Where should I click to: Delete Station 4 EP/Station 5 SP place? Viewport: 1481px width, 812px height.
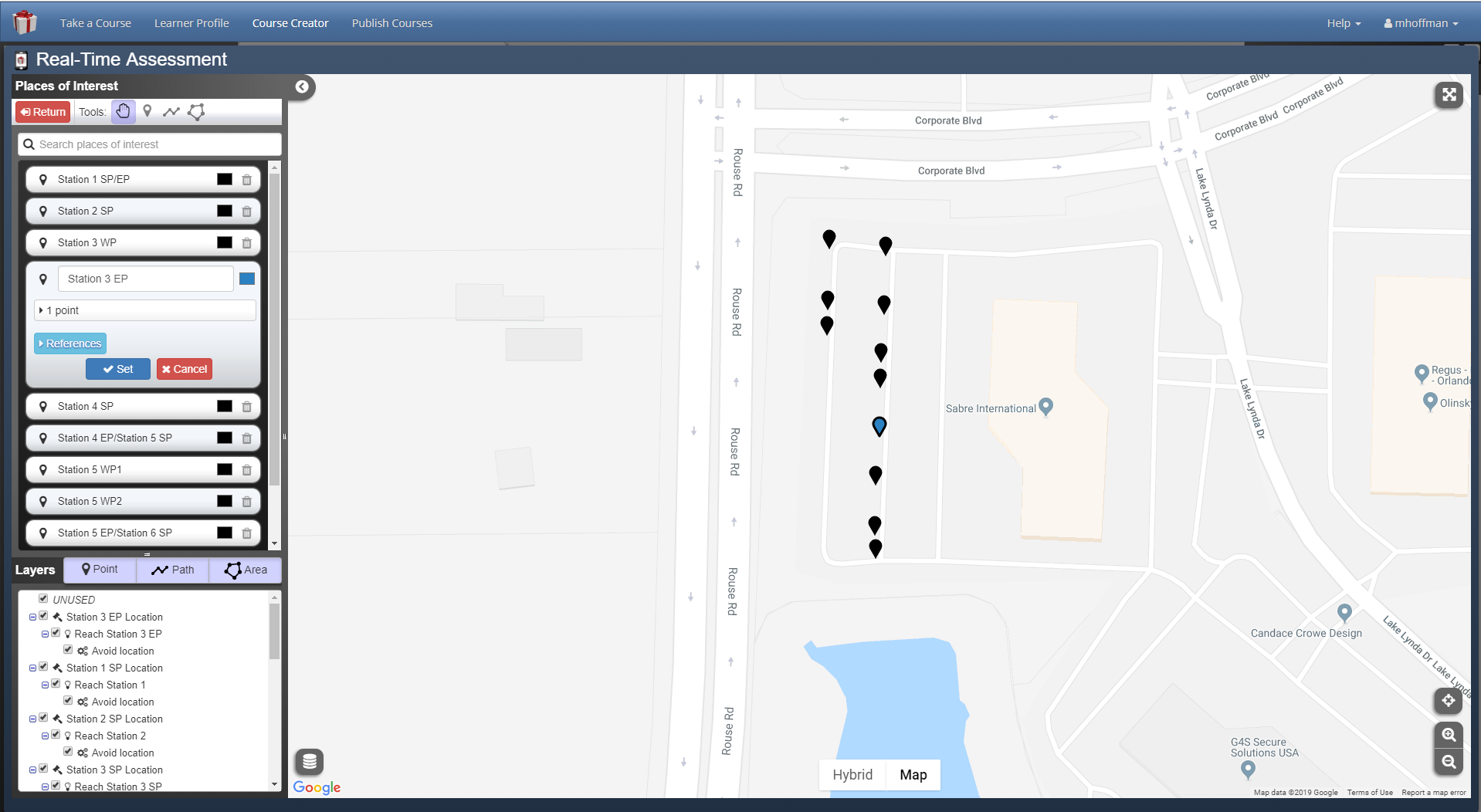point(247,438)
